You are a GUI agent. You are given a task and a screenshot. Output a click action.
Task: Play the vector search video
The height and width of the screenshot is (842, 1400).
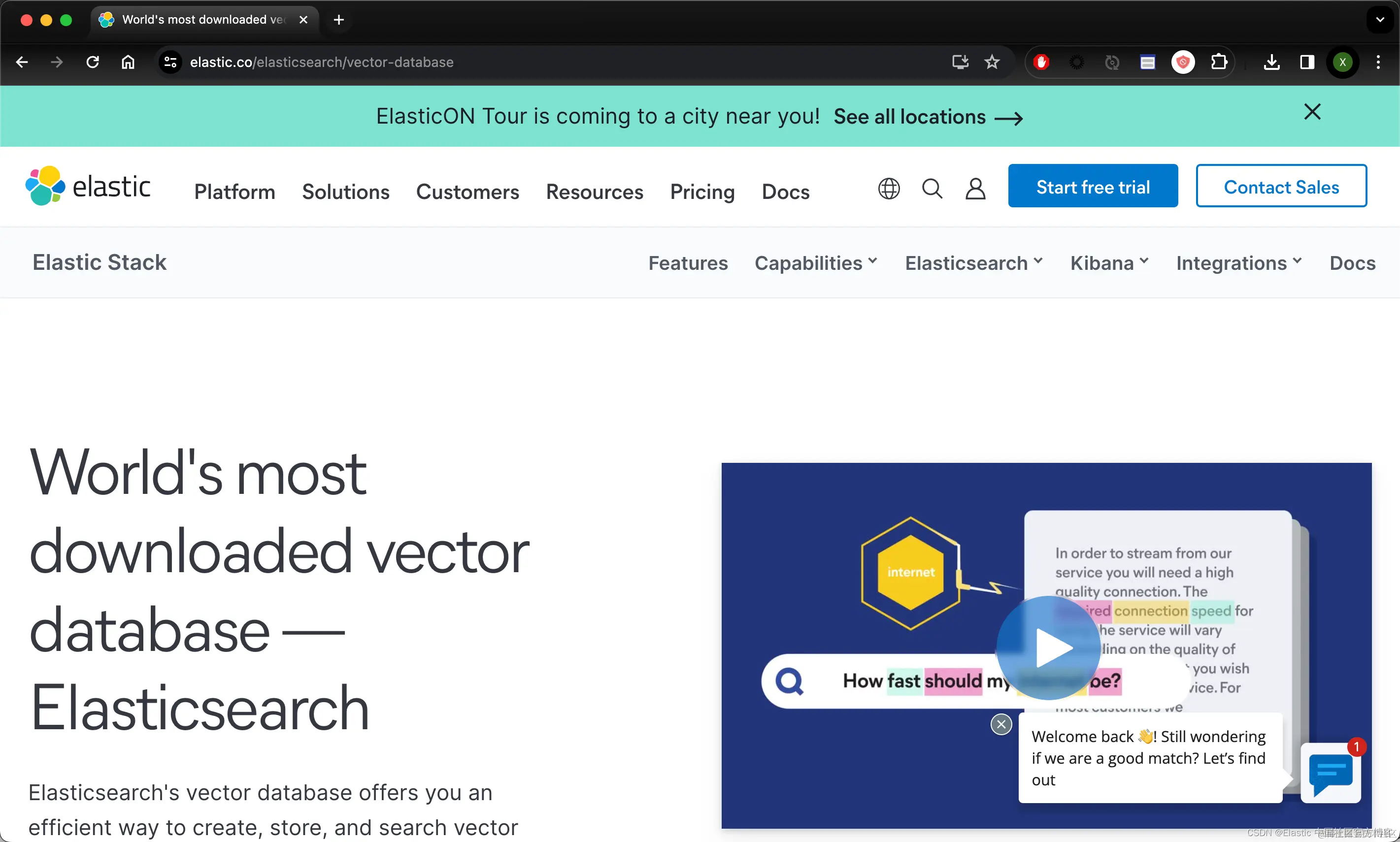coord(1048,648)
